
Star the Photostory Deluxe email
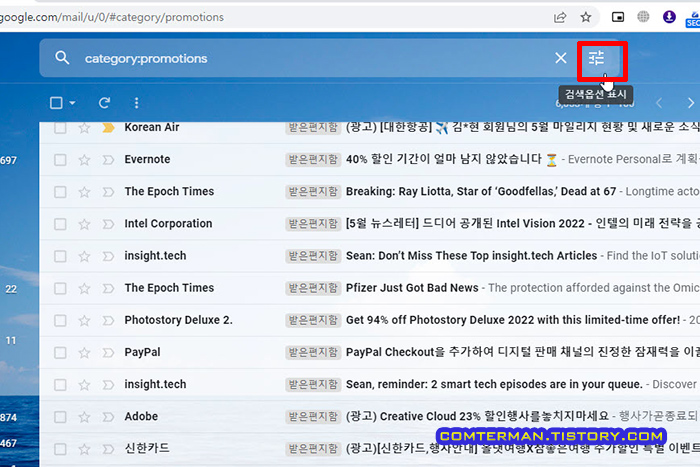click(x=84, y=321)
